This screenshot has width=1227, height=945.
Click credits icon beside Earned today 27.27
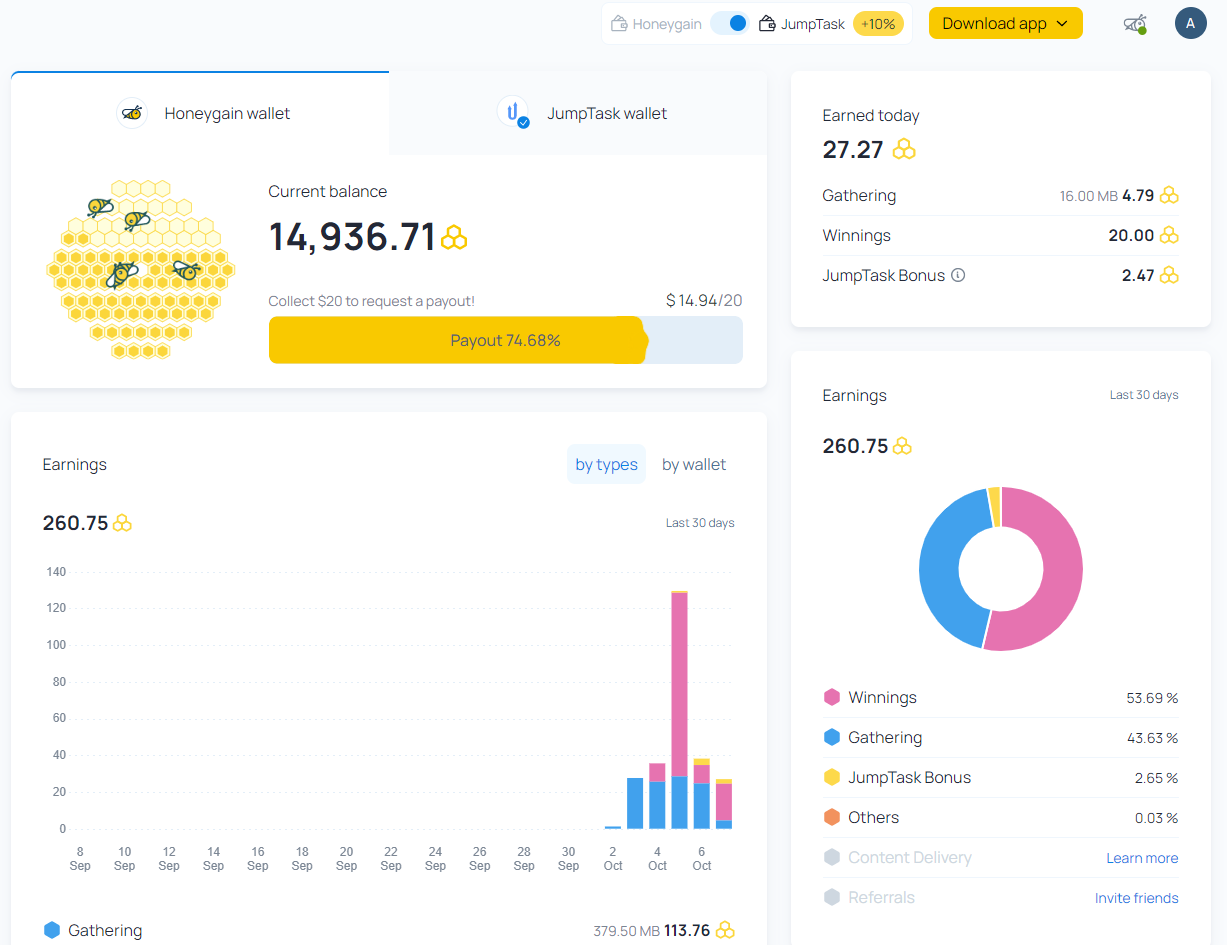tap(904, 150)
